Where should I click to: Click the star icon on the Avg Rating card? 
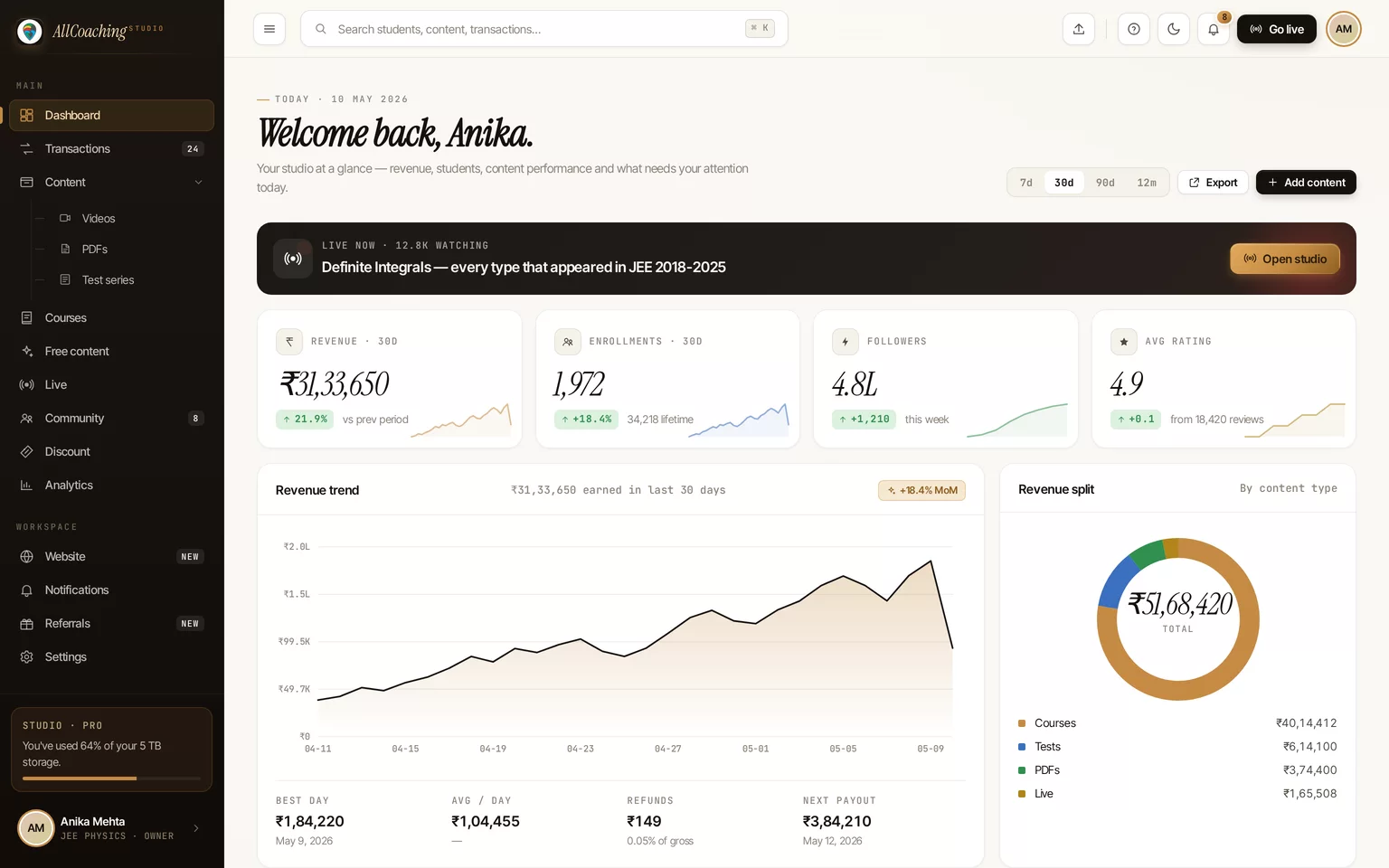coord(1124,342)
